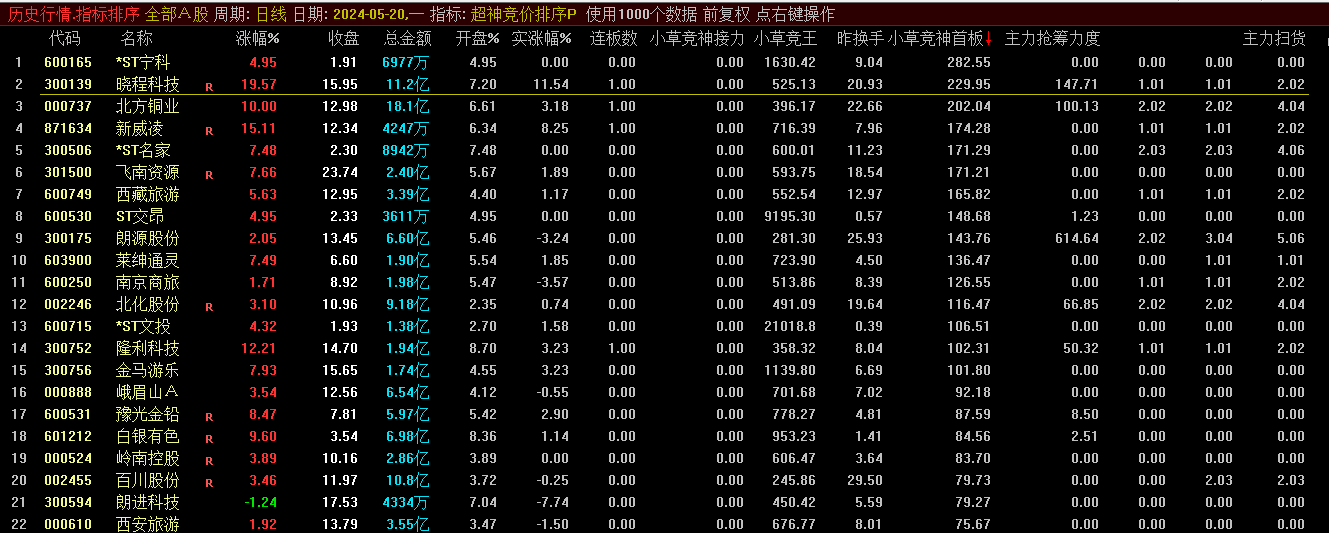Viewport: 1329px width, 533px height.
Task: Click the R marker beside 晓程科技
Action: pos(209,86)
